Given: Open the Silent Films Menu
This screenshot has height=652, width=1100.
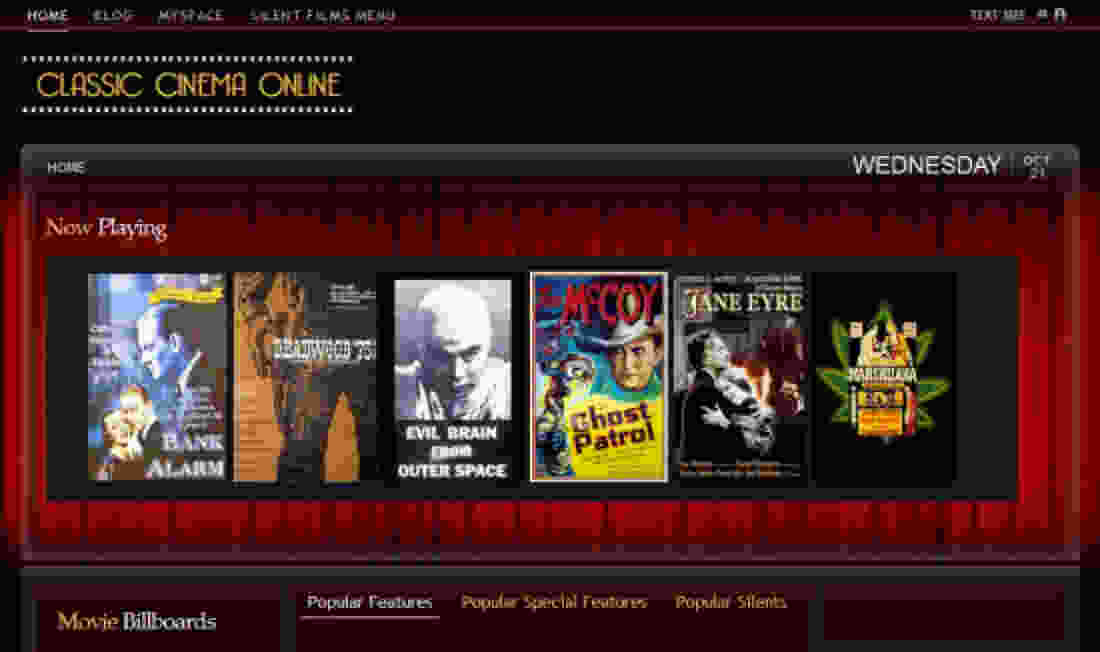Looking at the screenshot, I should point(322,15).
